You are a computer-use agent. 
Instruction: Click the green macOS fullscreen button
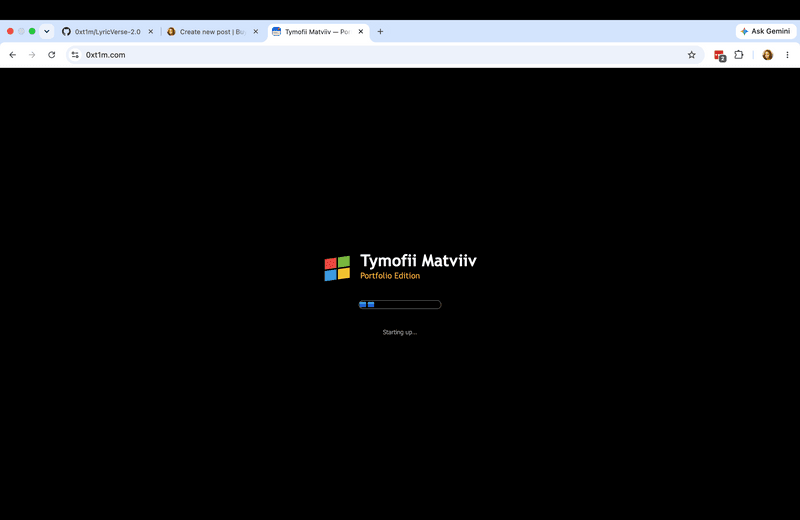pyautogui.click(x=32, y=31)
